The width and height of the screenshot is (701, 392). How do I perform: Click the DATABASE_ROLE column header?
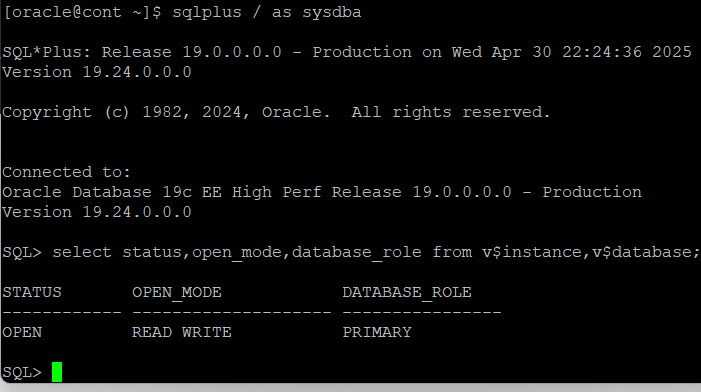pyautogui.click(x=407, y=293)
